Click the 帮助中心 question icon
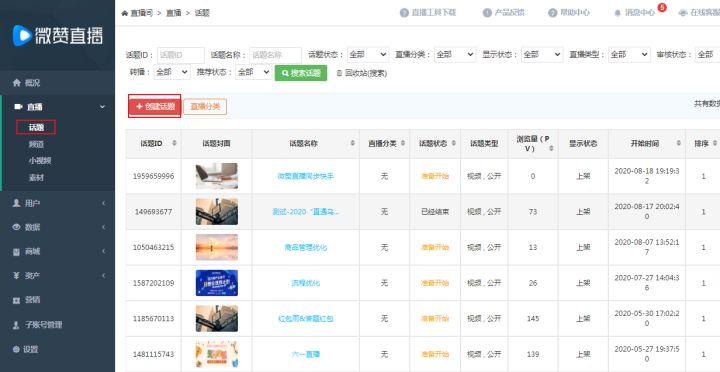The image size is (720, 372). 552,13
